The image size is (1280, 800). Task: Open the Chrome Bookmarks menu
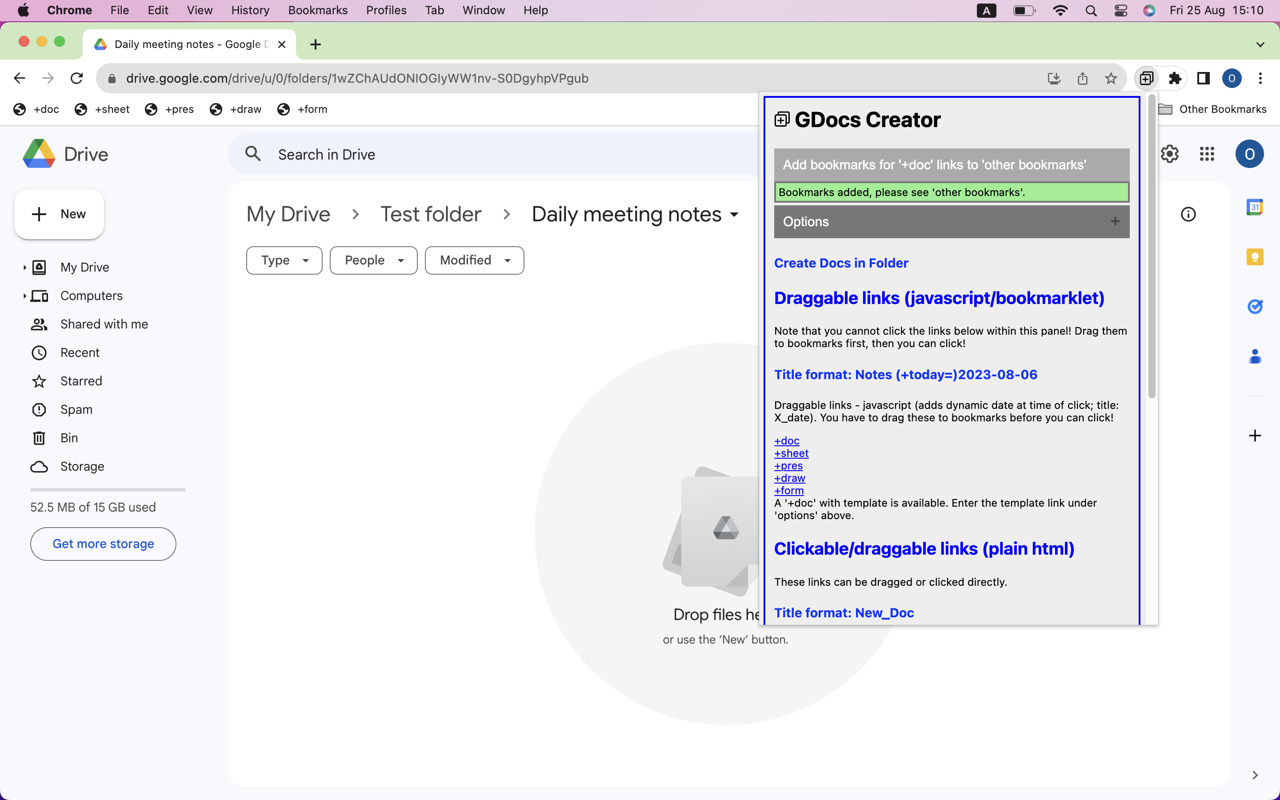pos(317,10)
